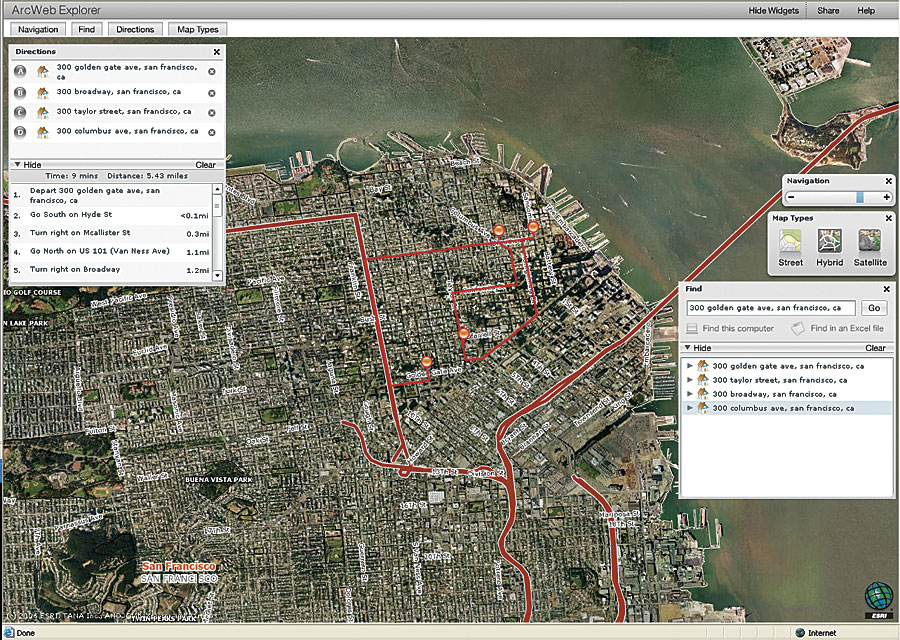The width and height of the screenshot is (900, 640).
Task: Select 300 taylor street result text
Action: point(779,380)
